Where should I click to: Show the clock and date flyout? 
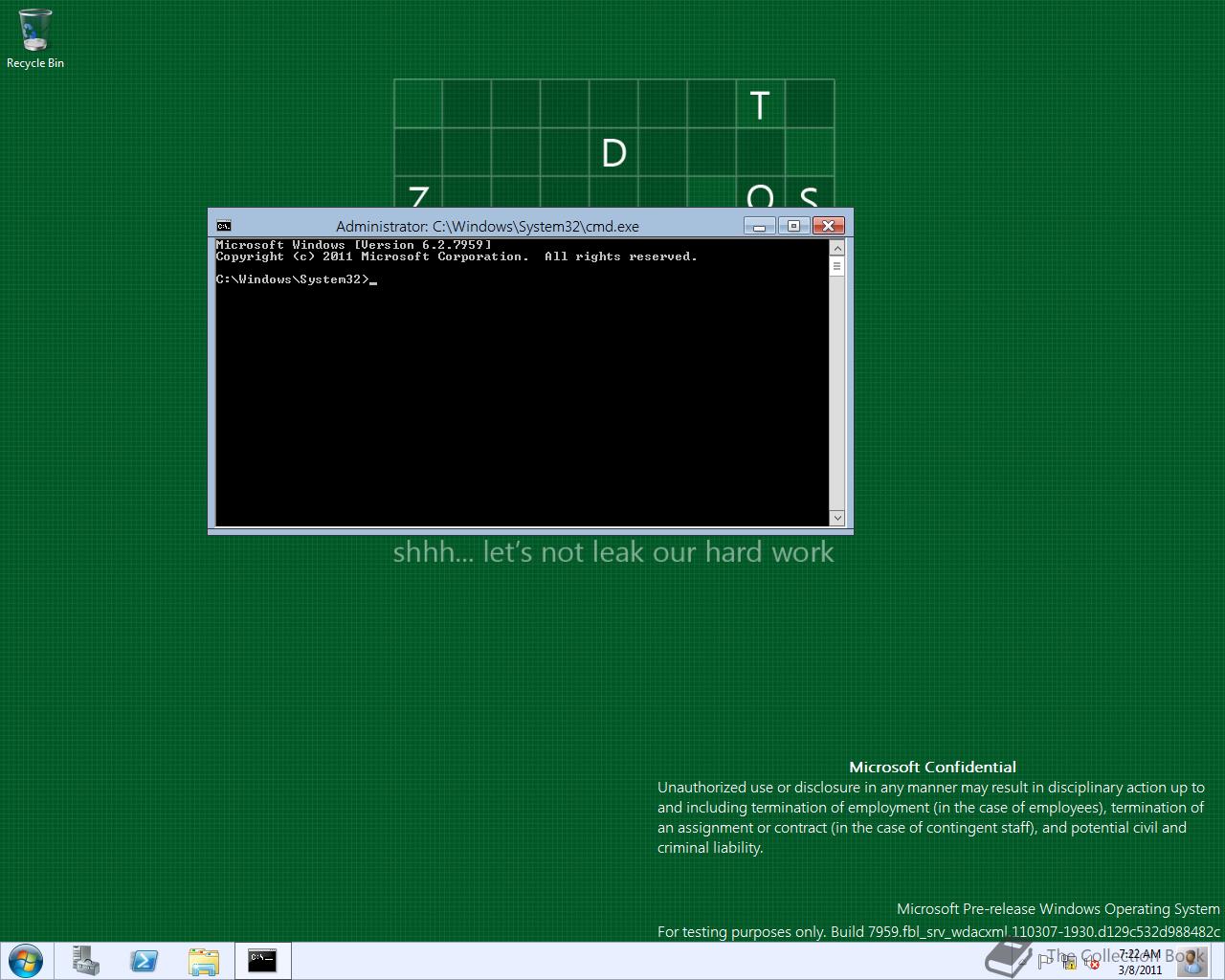click(1140, 961)
